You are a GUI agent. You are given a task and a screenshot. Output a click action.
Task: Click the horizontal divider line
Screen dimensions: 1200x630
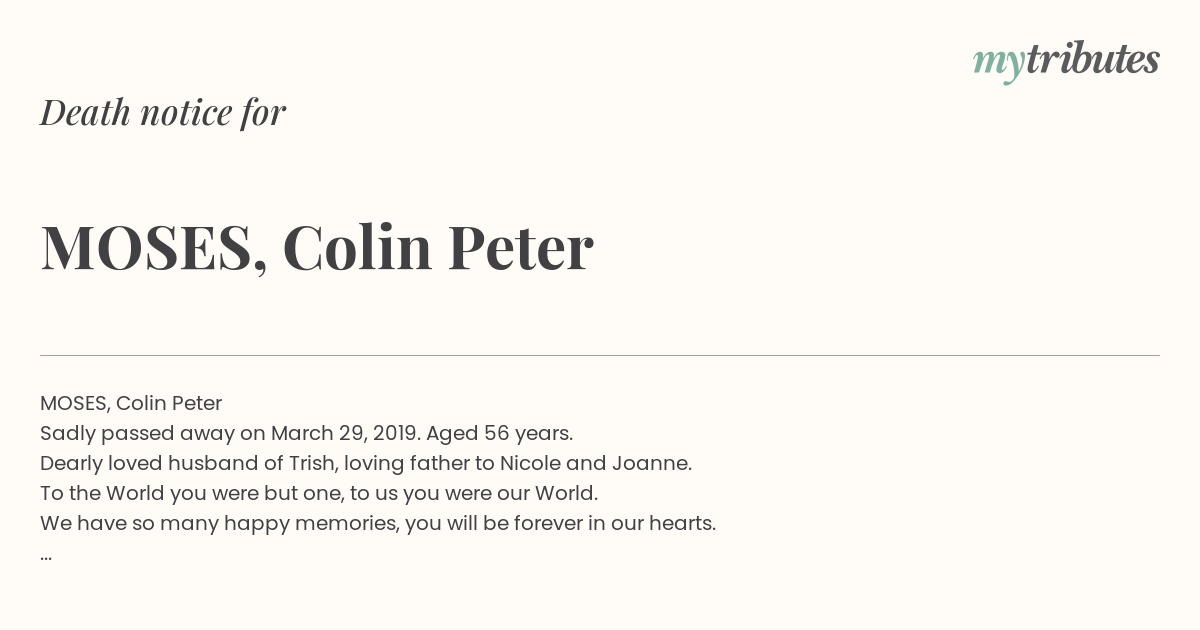pos(600,355)
